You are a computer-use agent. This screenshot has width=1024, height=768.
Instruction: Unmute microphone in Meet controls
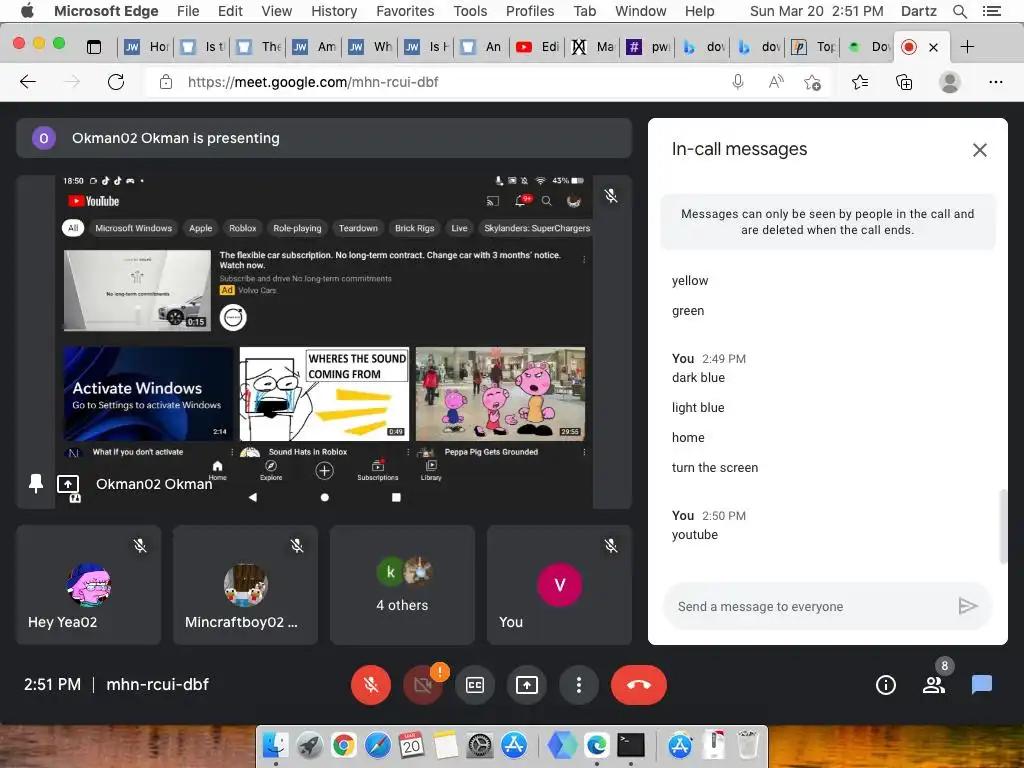(370, 684)
